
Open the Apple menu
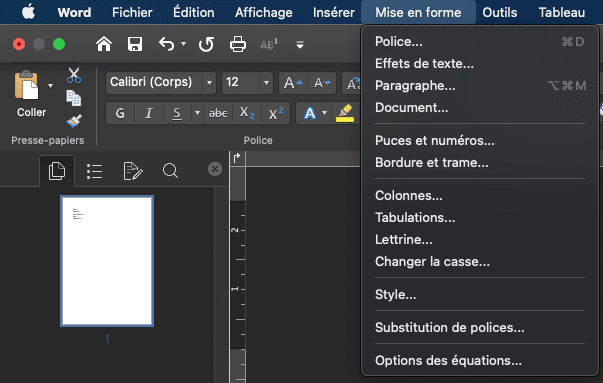coord(28,12)
